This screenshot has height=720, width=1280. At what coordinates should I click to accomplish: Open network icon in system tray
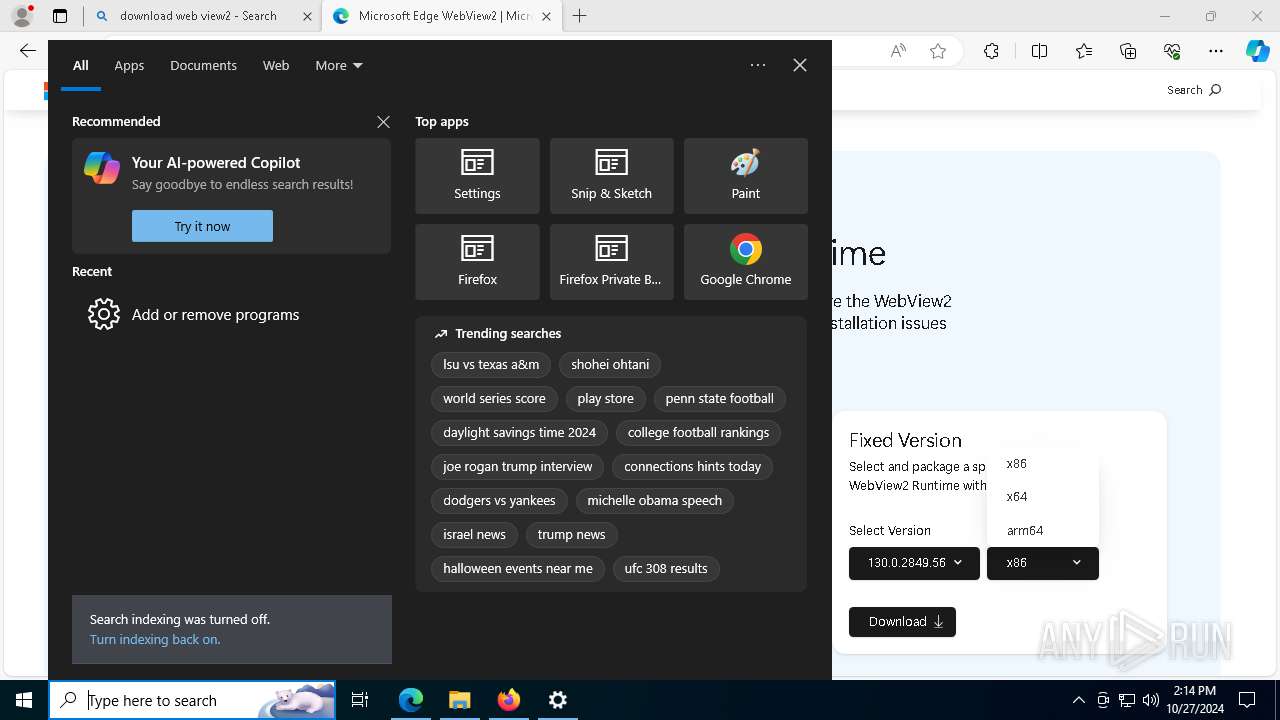[x=1127, y=700]
